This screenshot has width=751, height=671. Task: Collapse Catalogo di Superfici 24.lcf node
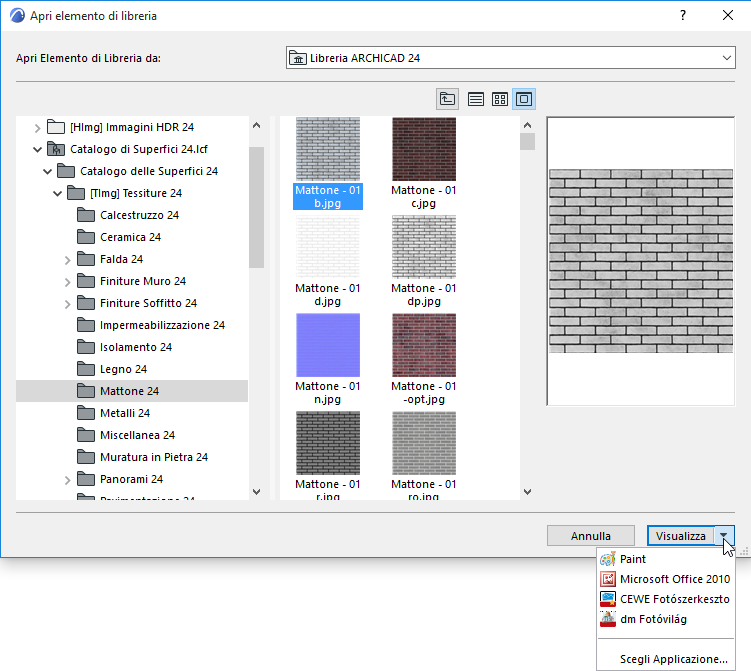pos(37,149)
